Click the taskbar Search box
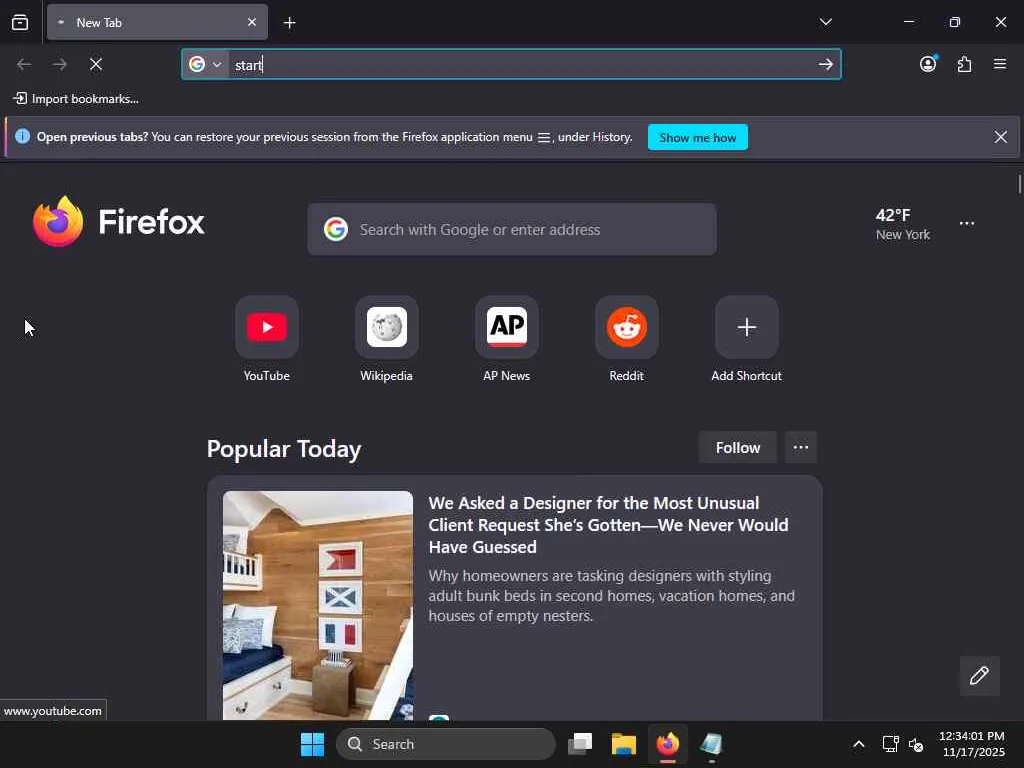The width and height of the screenshot is (1024, 768). 445,744
